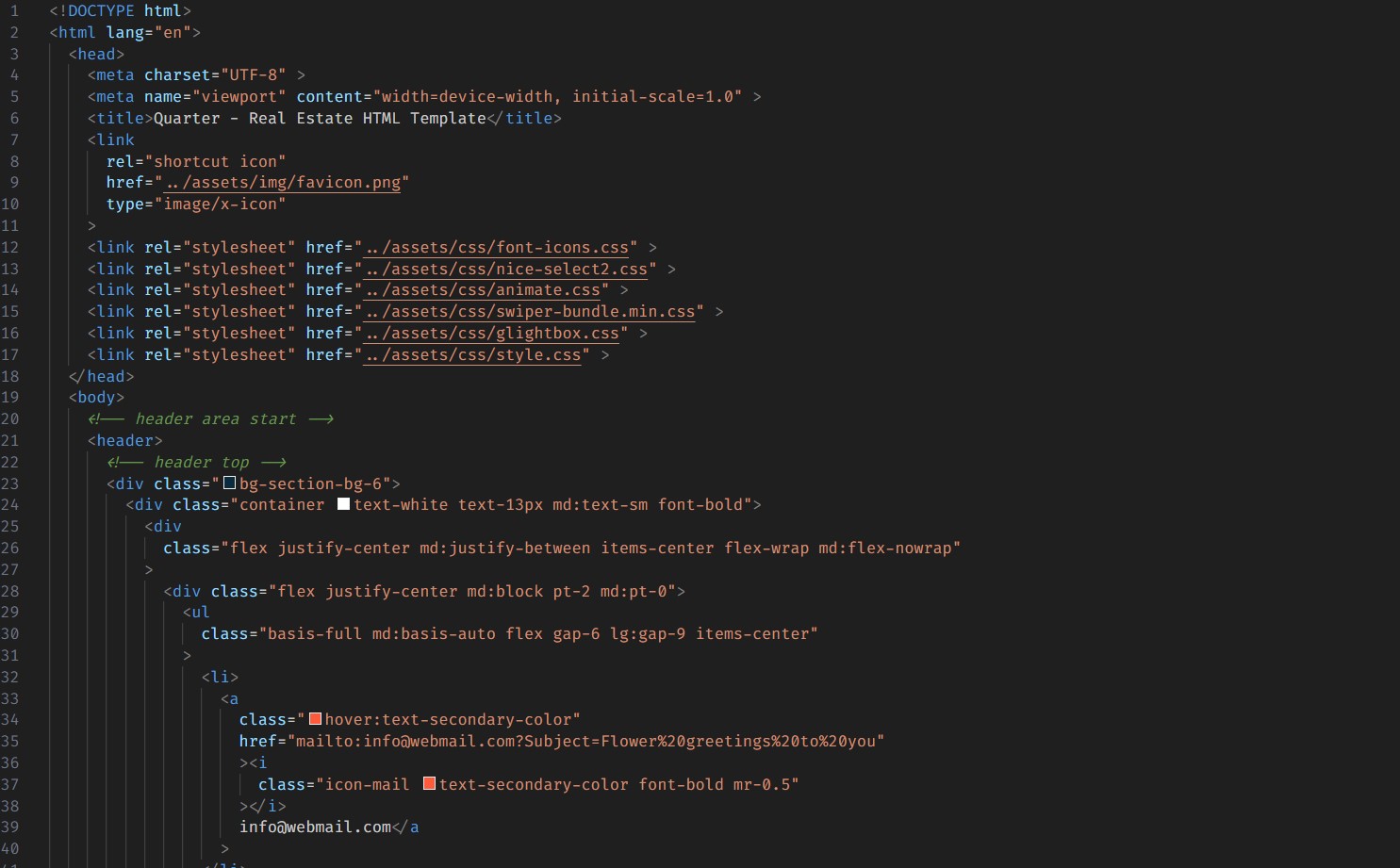
Task: Follow the glightbox.css stylesheet link
Action: [x=490, y=334]
